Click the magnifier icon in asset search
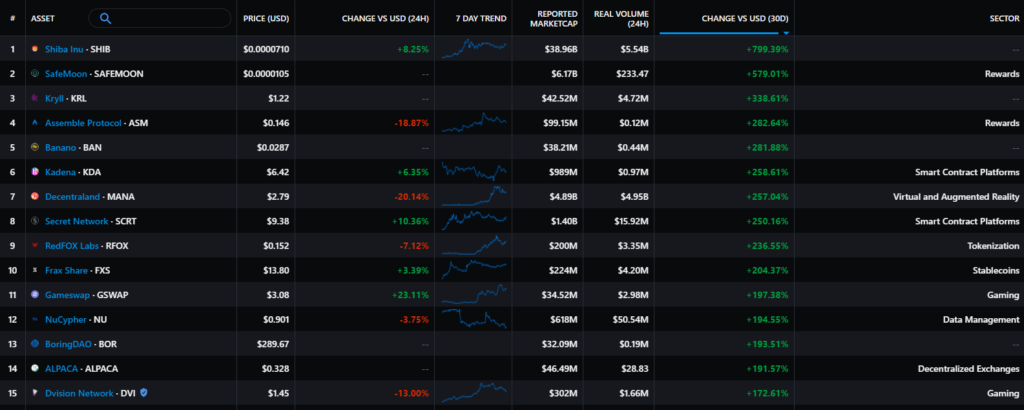The image size is (1024, 410). [x=106, y=18]
